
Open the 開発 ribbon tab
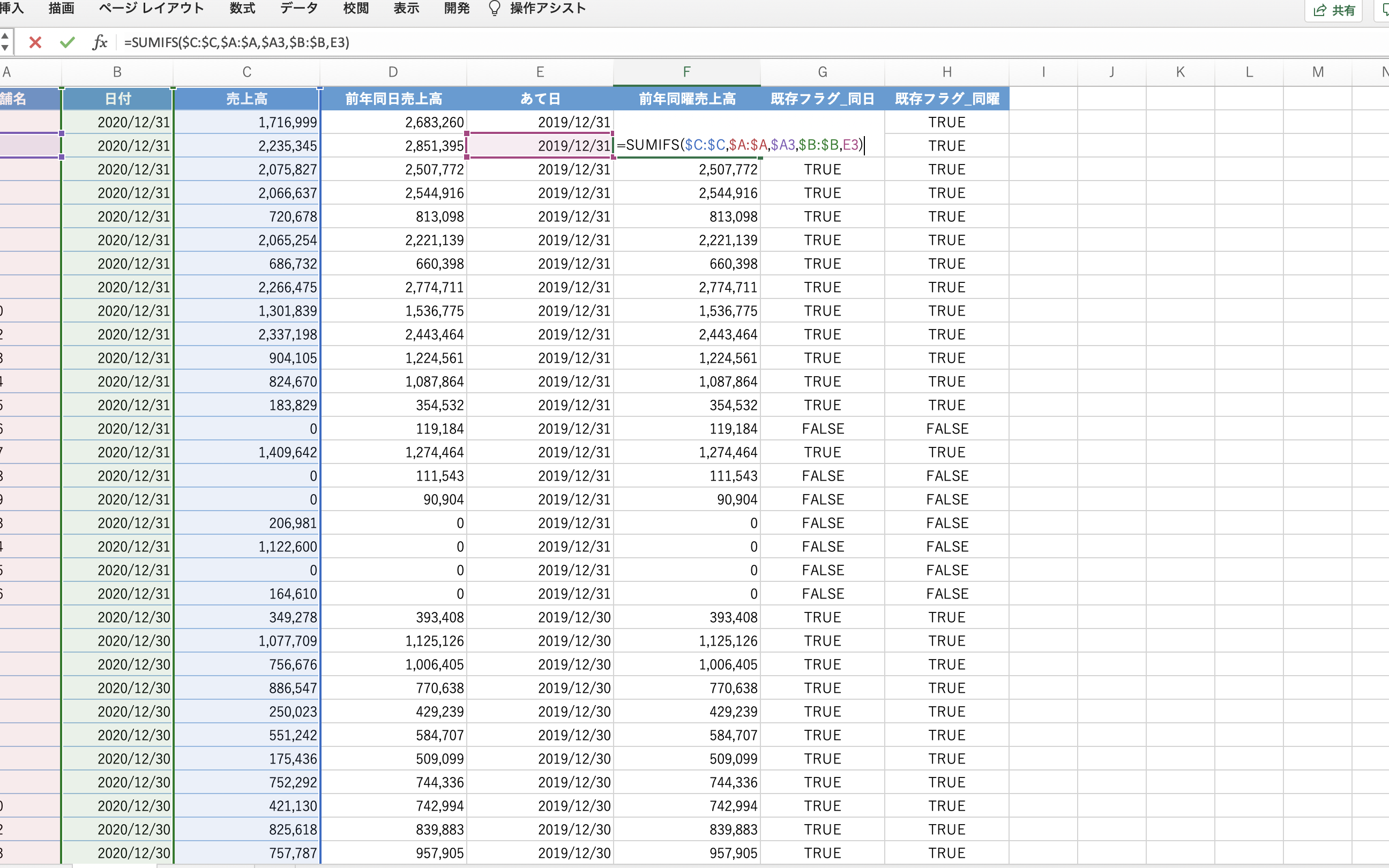click(455, 8)
